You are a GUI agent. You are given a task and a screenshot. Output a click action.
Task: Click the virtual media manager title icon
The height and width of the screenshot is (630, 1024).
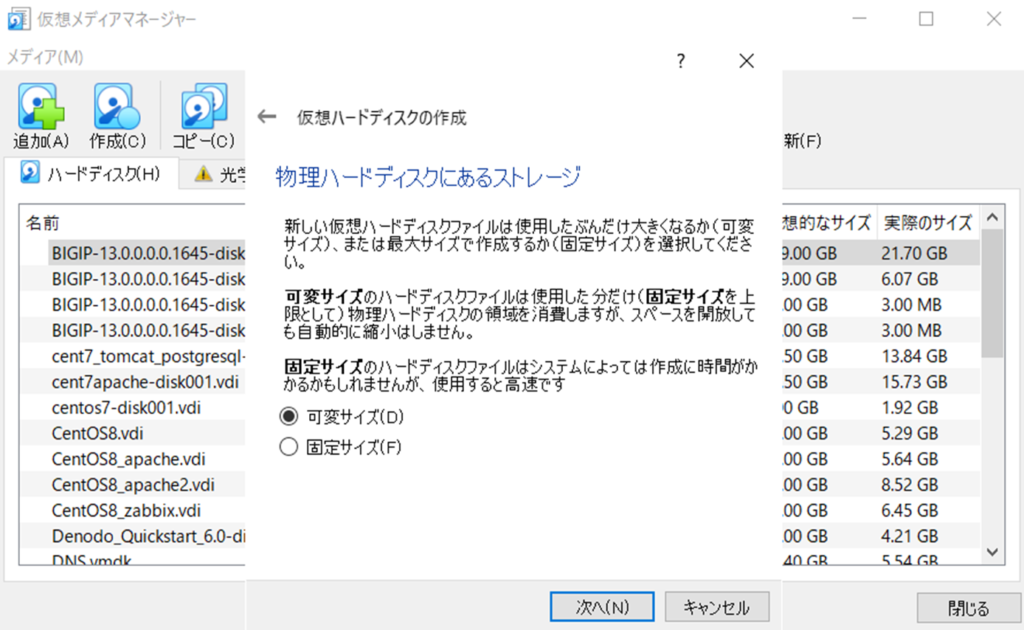pos(18,19)
